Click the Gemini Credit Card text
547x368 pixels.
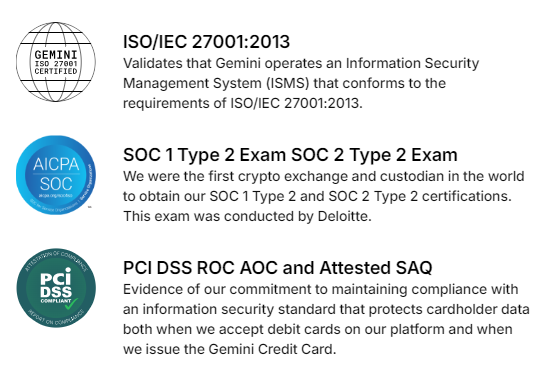[x=271, y=349]
